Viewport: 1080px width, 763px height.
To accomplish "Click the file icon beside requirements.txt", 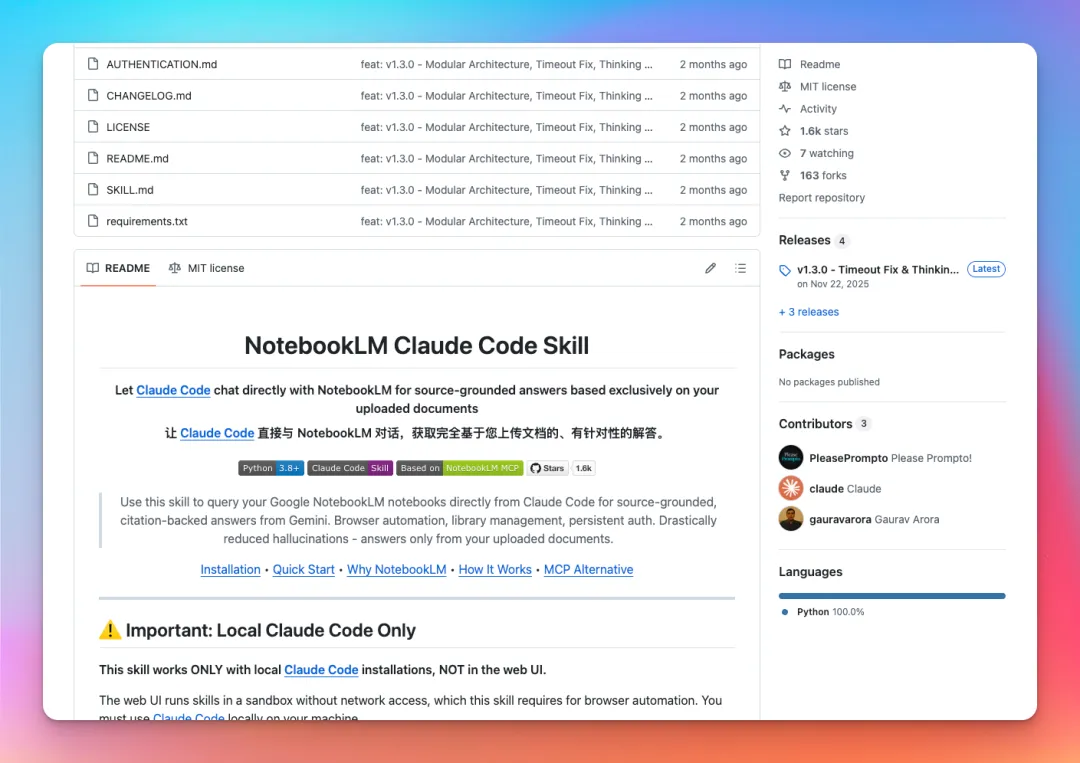I will pos(92,221).
